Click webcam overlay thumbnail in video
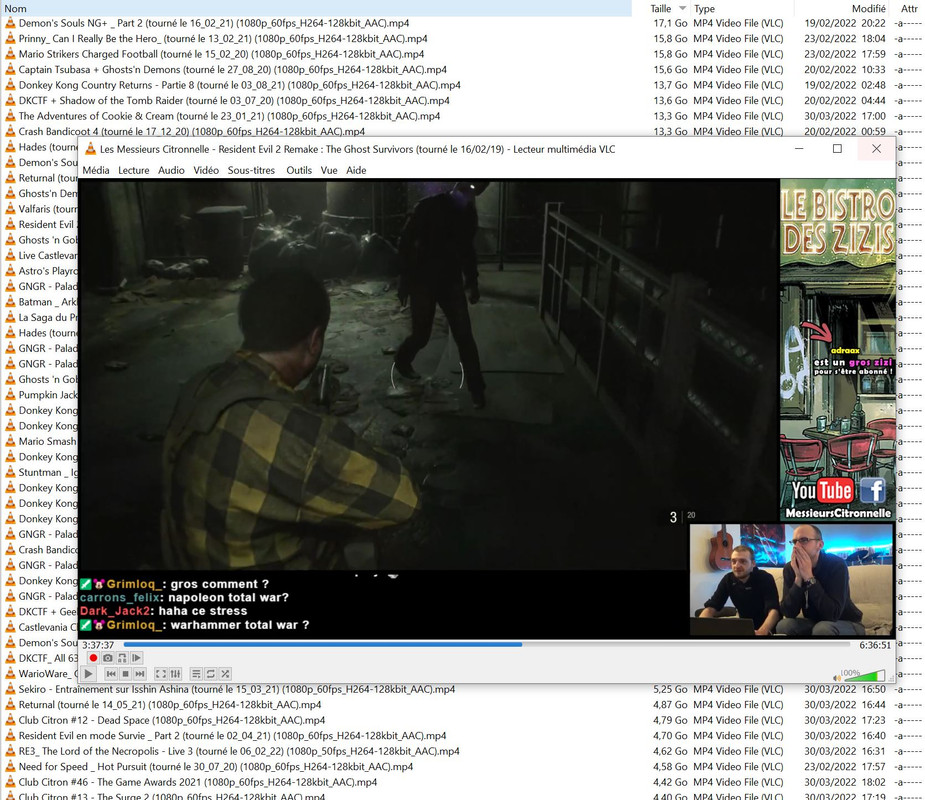This screenshot has width=925, height=800. [x=791, y=579]
